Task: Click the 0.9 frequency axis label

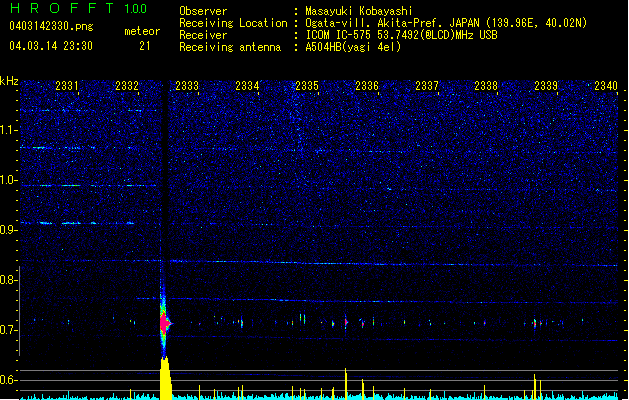Action: 9,230
